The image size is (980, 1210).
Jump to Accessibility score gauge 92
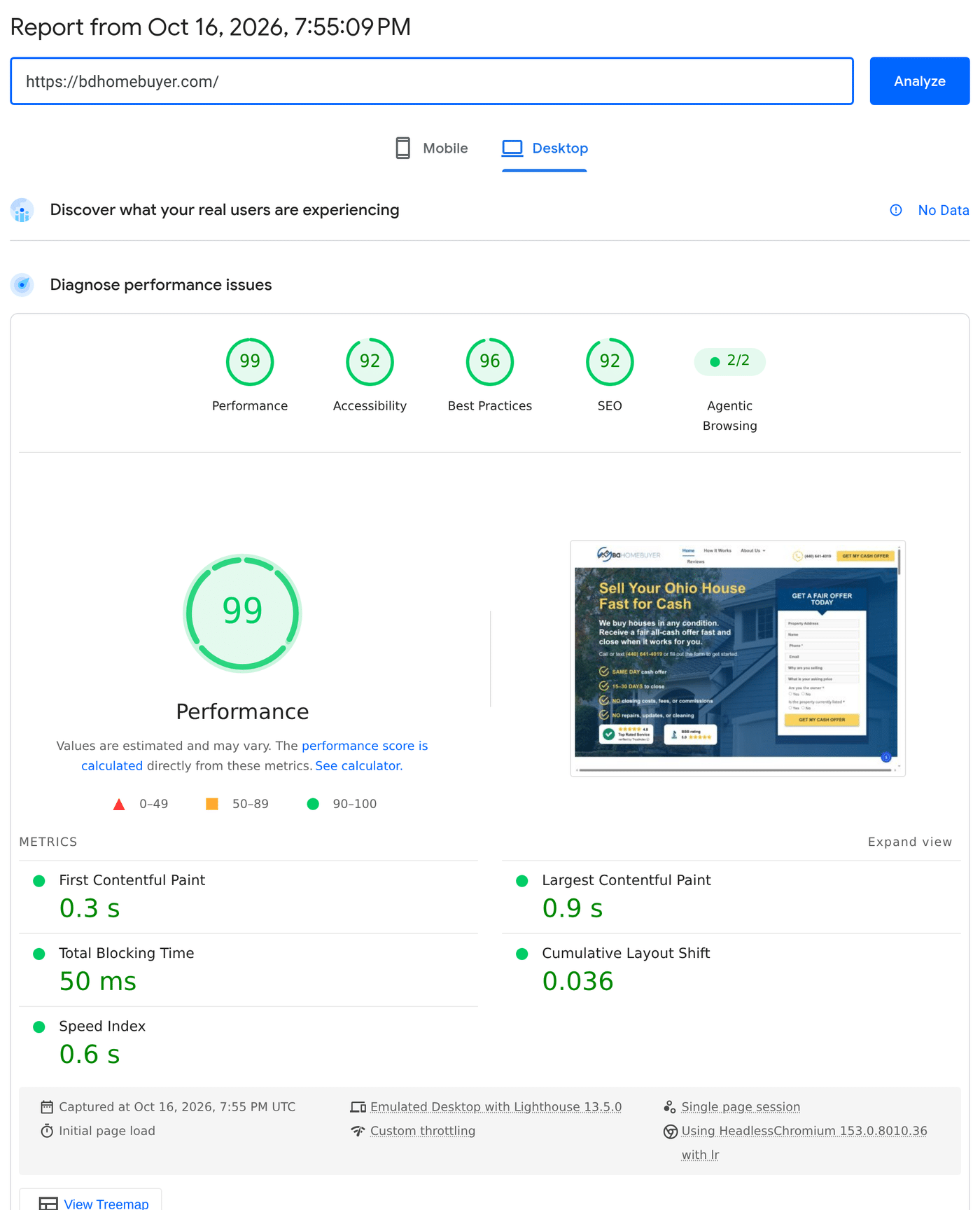tap(370, 362)
